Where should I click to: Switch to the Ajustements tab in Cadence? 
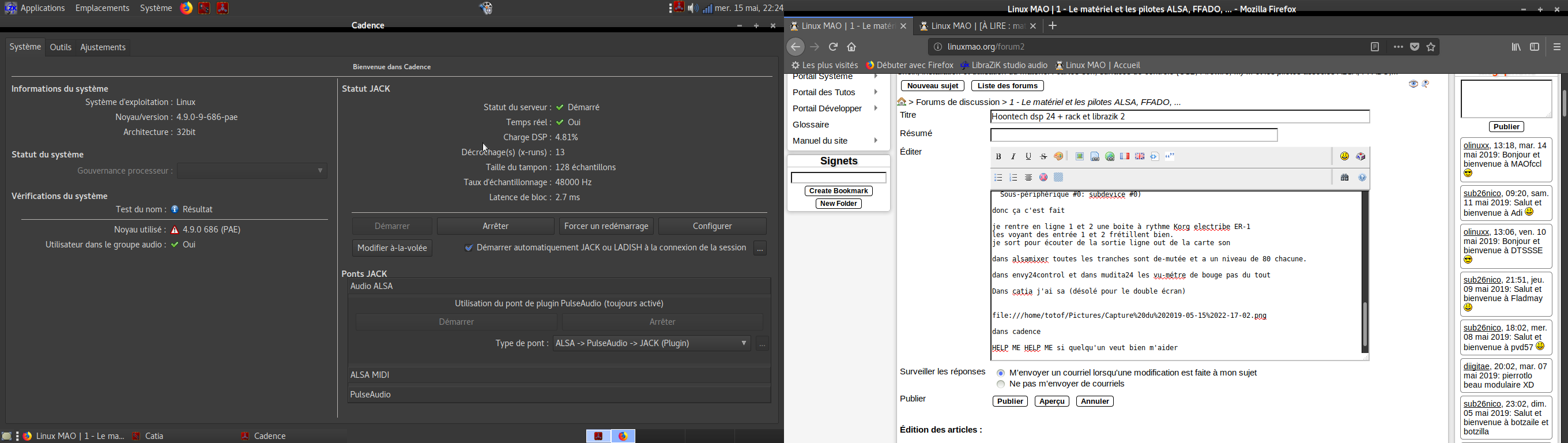coord(104,47)
